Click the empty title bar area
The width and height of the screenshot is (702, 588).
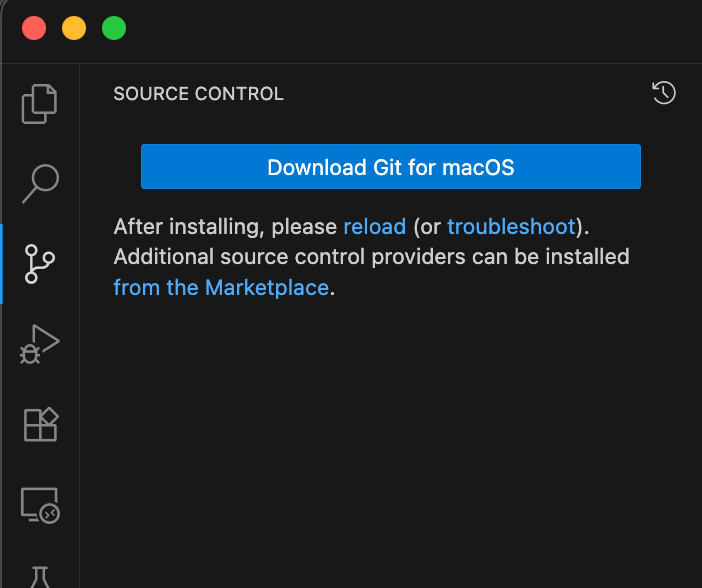coord(400,28)
